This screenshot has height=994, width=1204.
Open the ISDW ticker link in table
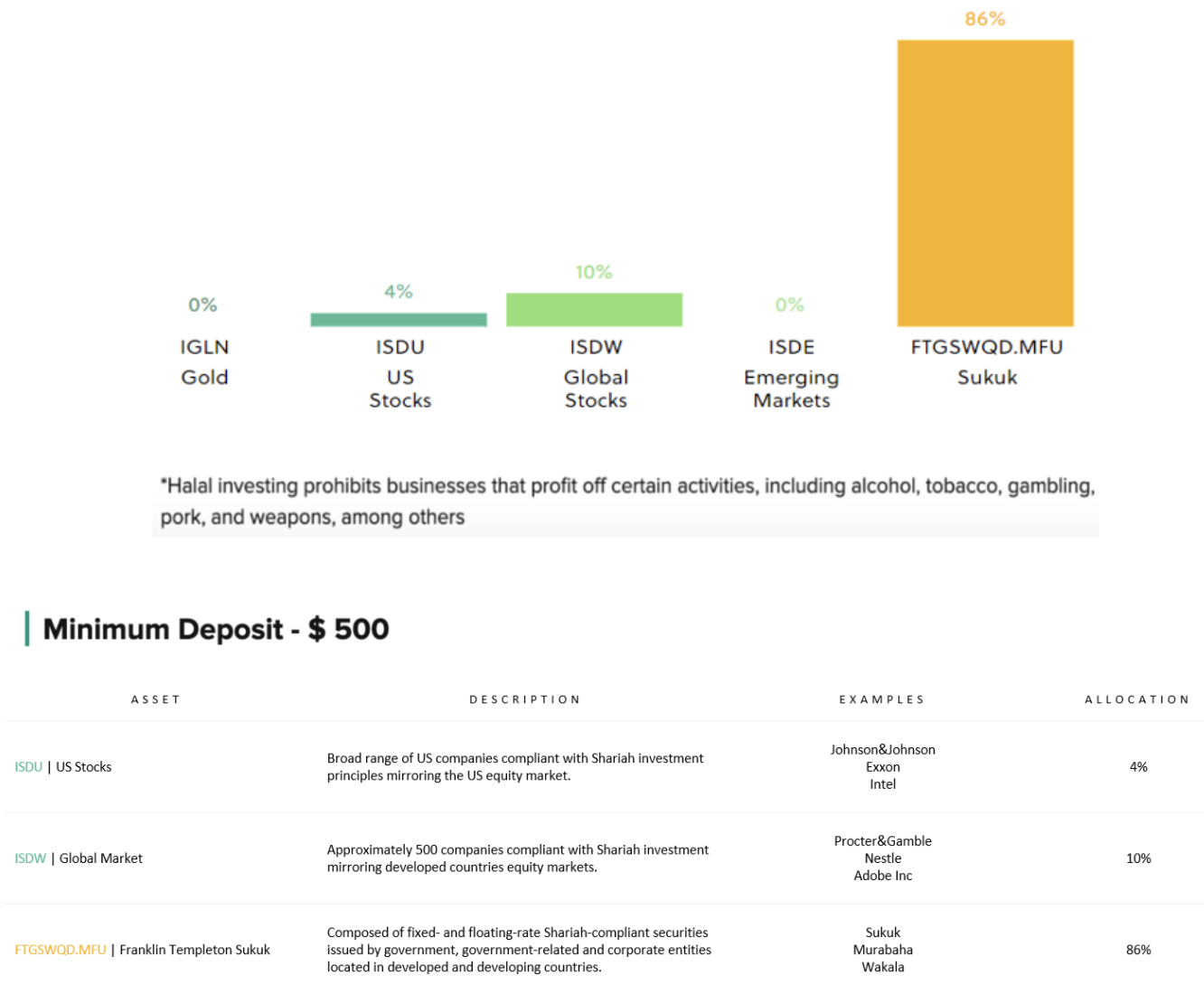coord(30,858)
